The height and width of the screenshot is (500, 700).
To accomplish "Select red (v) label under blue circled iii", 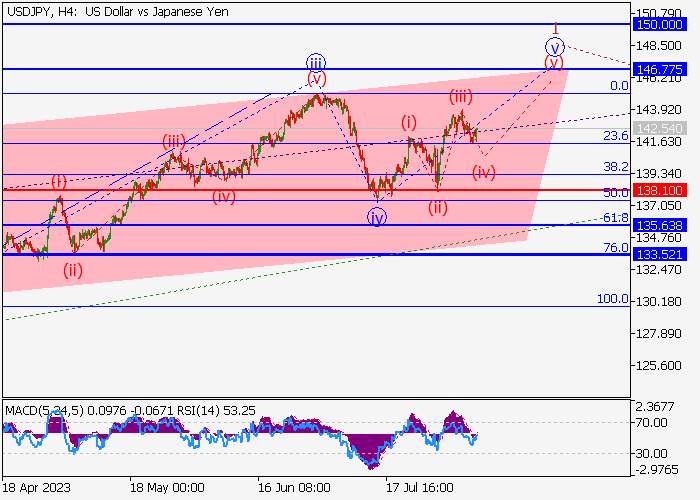I will point(317,79).
